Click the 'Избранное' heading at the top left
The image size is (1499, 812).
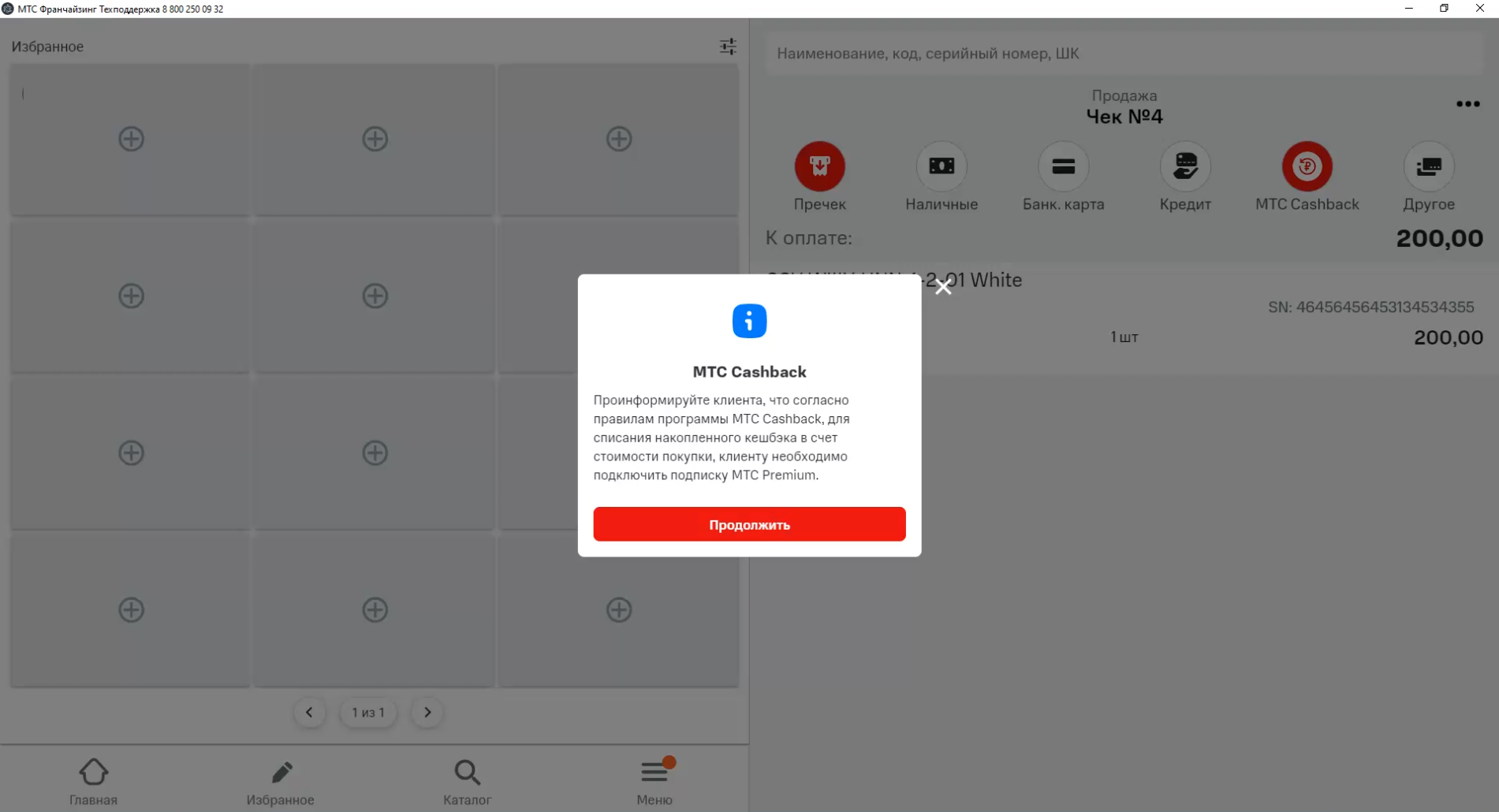coord(47,47)
